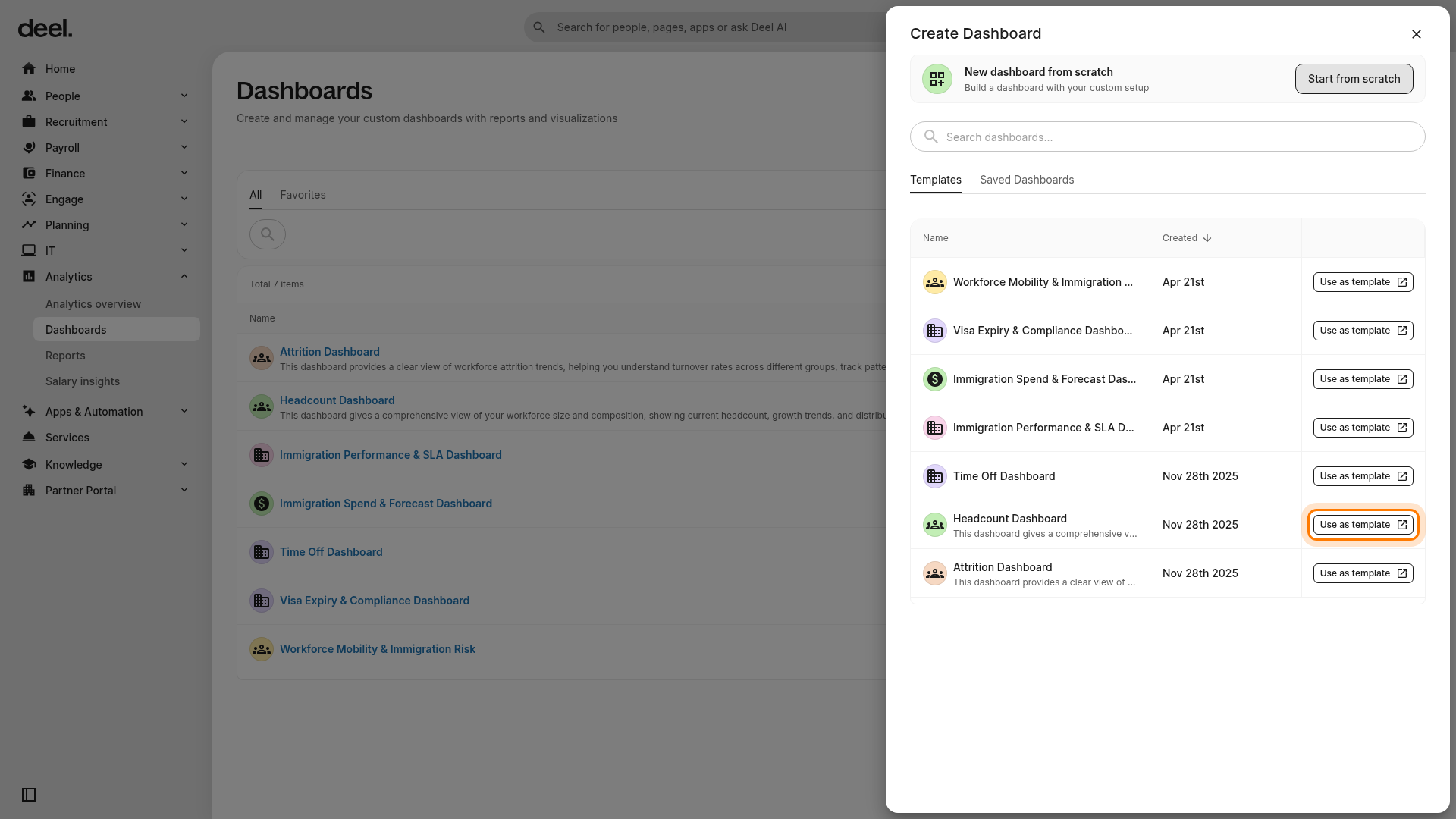This screenshot has width=1456, height=819.
Task: Expand the Finance menu chevron
Action: (x=184, y=173)
